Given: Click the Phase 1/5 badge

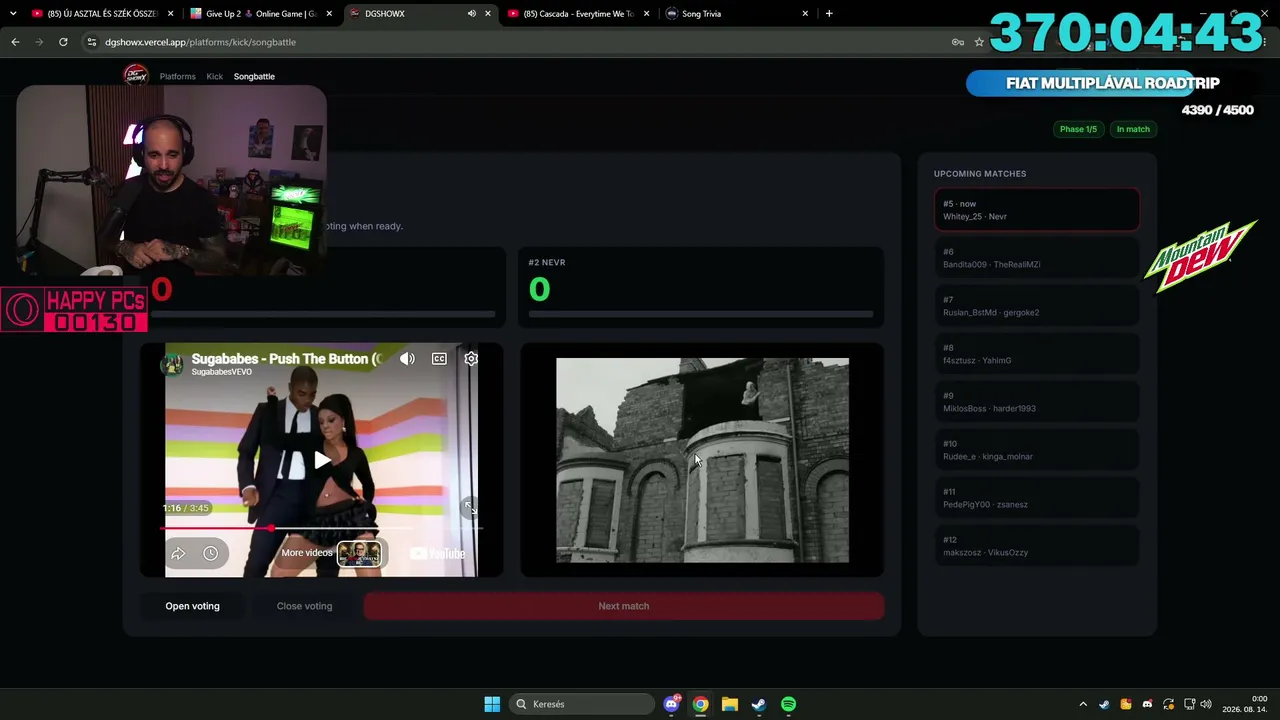Looking at the screenshot, I should tap(1078, 129).
